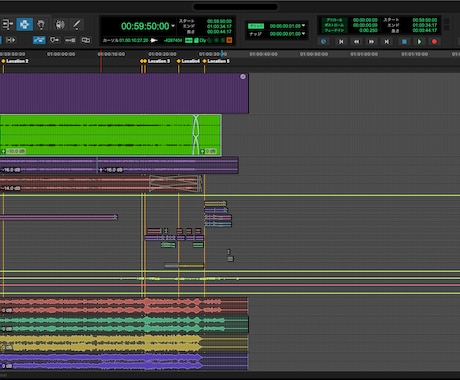Click the green Play transport button
The height and width of the screenshot is (380, 460).
click(419, 42)
